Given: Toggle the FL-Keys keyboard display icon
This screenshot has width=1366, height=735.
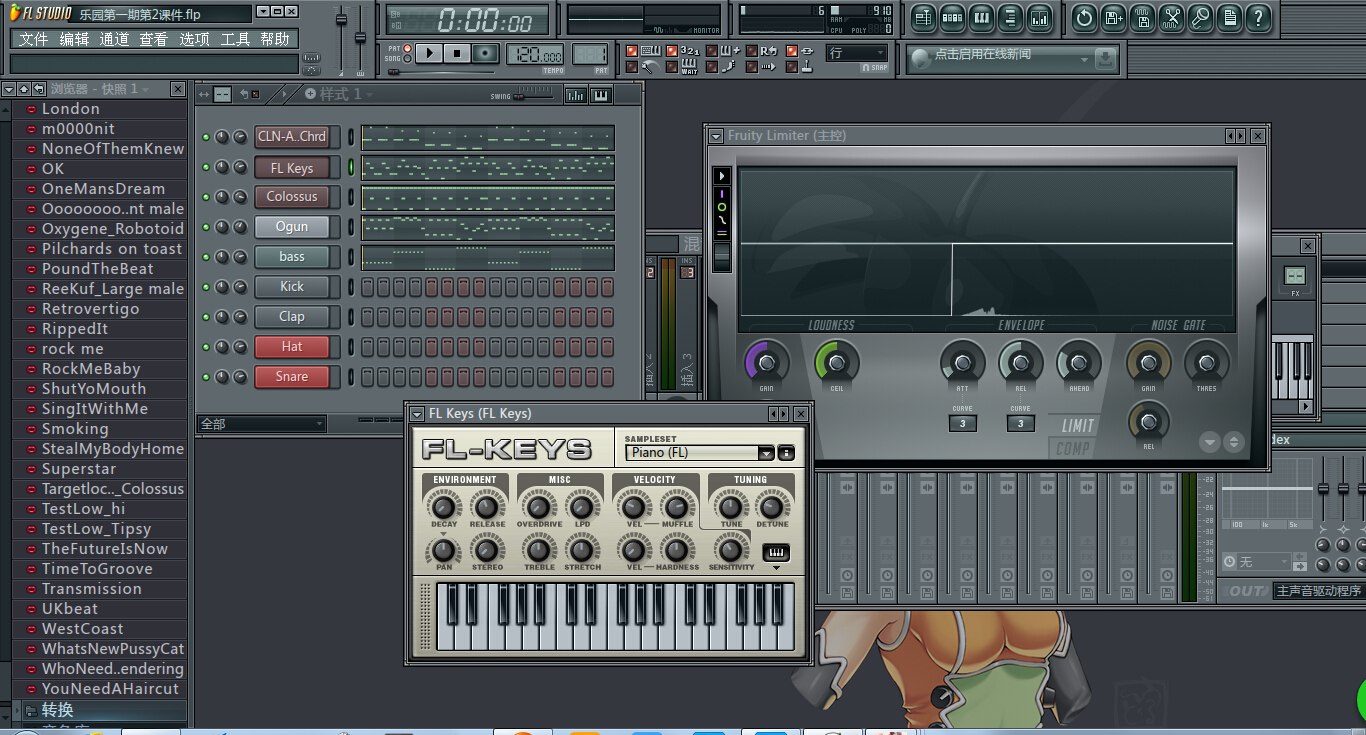Looking at the screenshot, I should 775,552.
